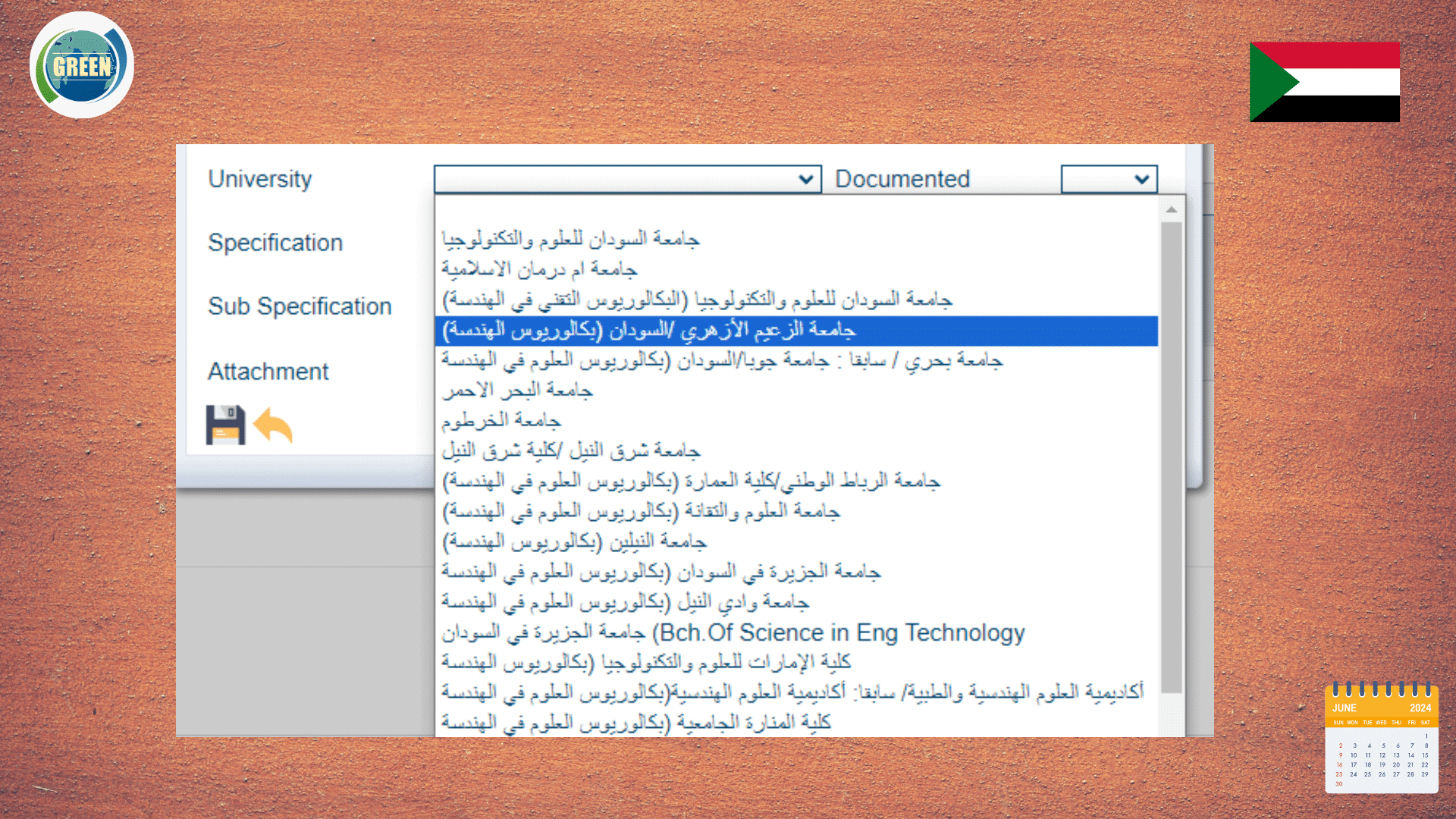
Task: Click the floppy disk save icon
Action: click(x=225, y=425)
